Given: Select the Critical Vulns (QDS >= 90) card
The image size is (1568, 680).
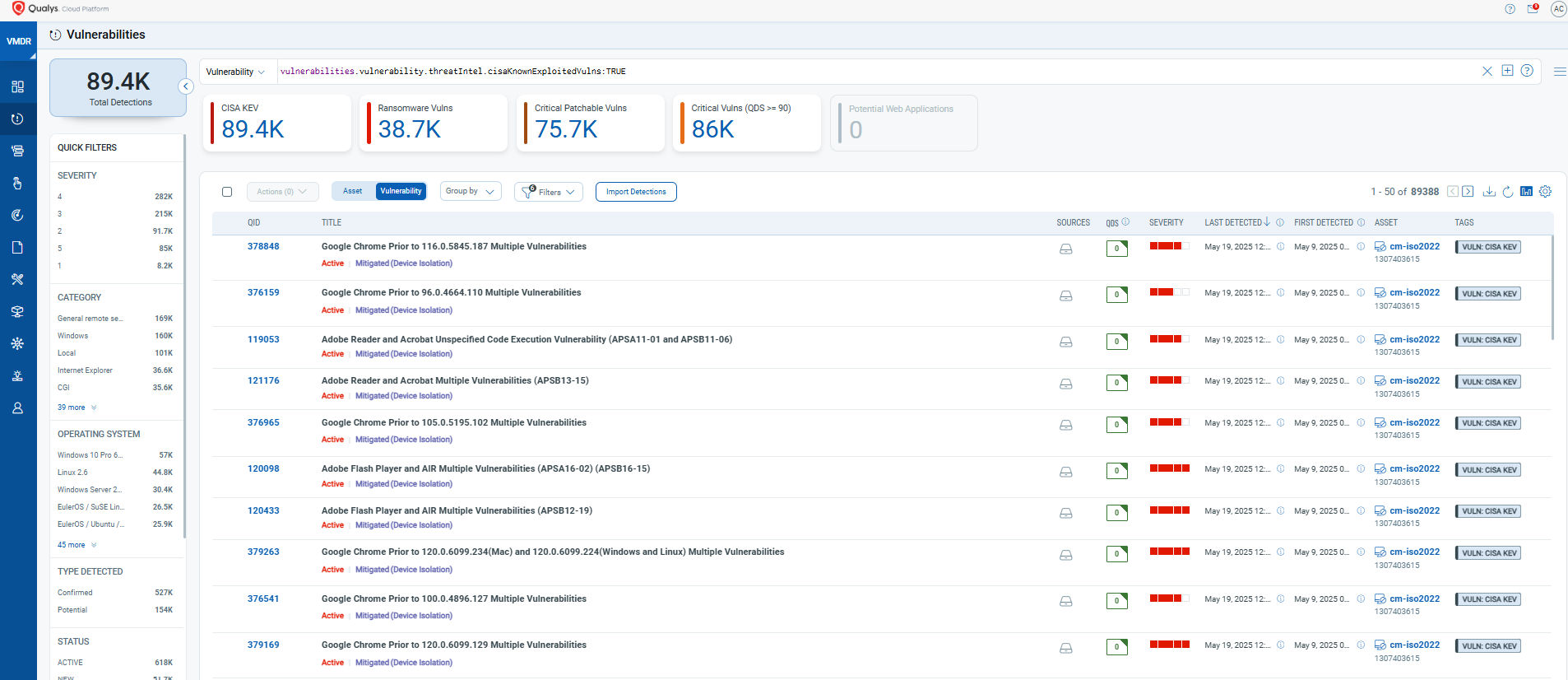Looking at the screenshot, I should coord(747,123).
